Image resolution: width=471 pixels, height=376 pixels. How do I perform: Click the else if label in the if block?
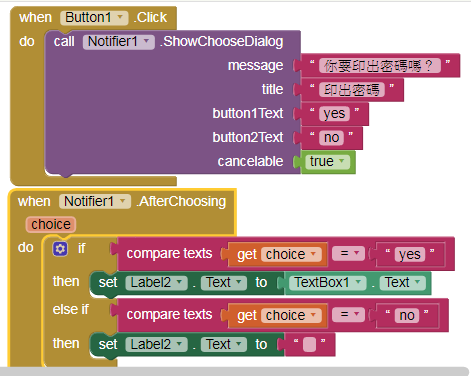coord(71,309)
